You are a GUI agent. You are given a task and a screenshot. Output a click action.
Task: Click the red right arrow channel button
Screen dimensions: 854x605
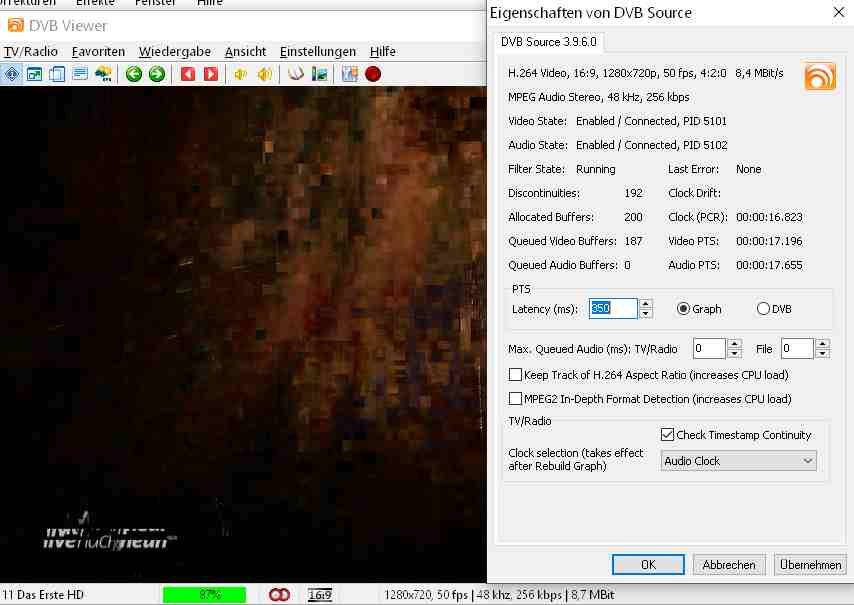pos(210,74)
